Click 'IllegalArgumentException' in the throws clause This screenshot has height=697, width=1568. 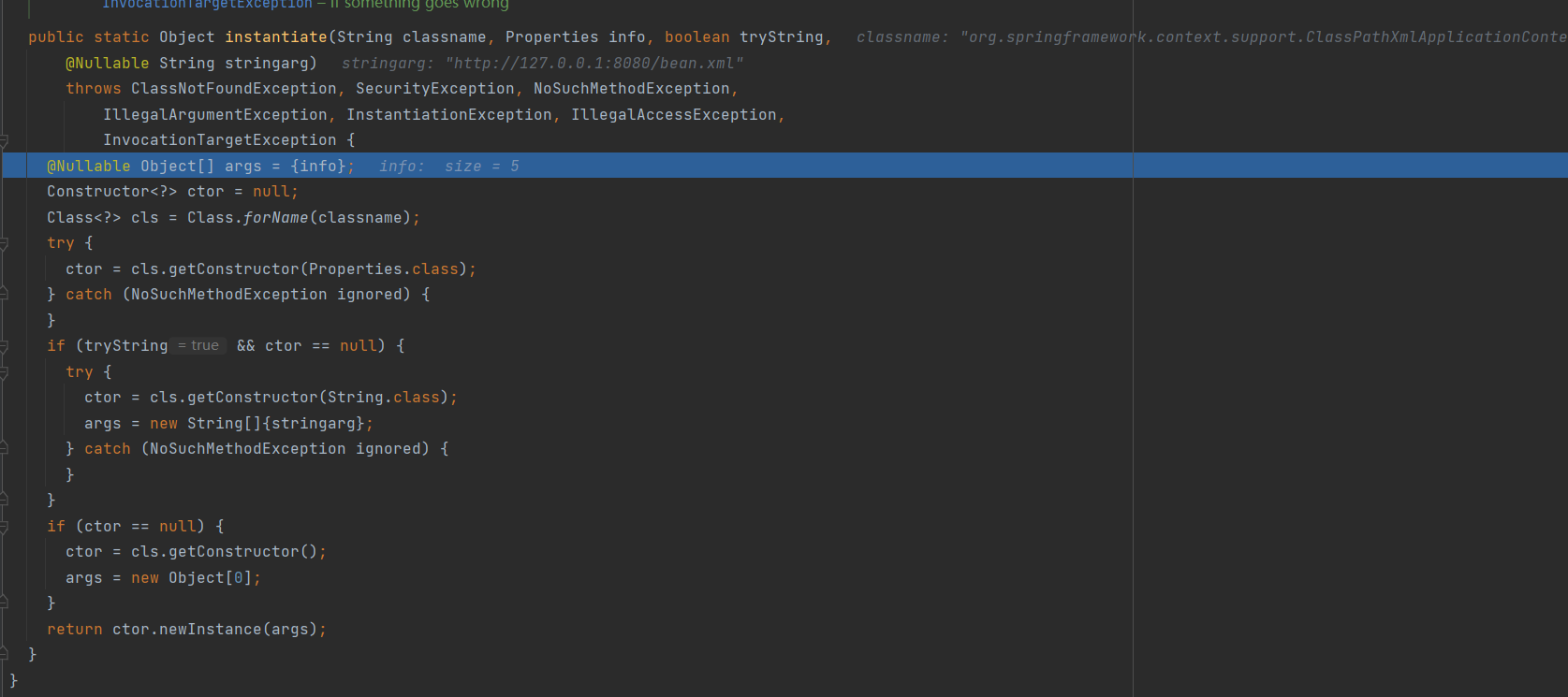point(214,115)
